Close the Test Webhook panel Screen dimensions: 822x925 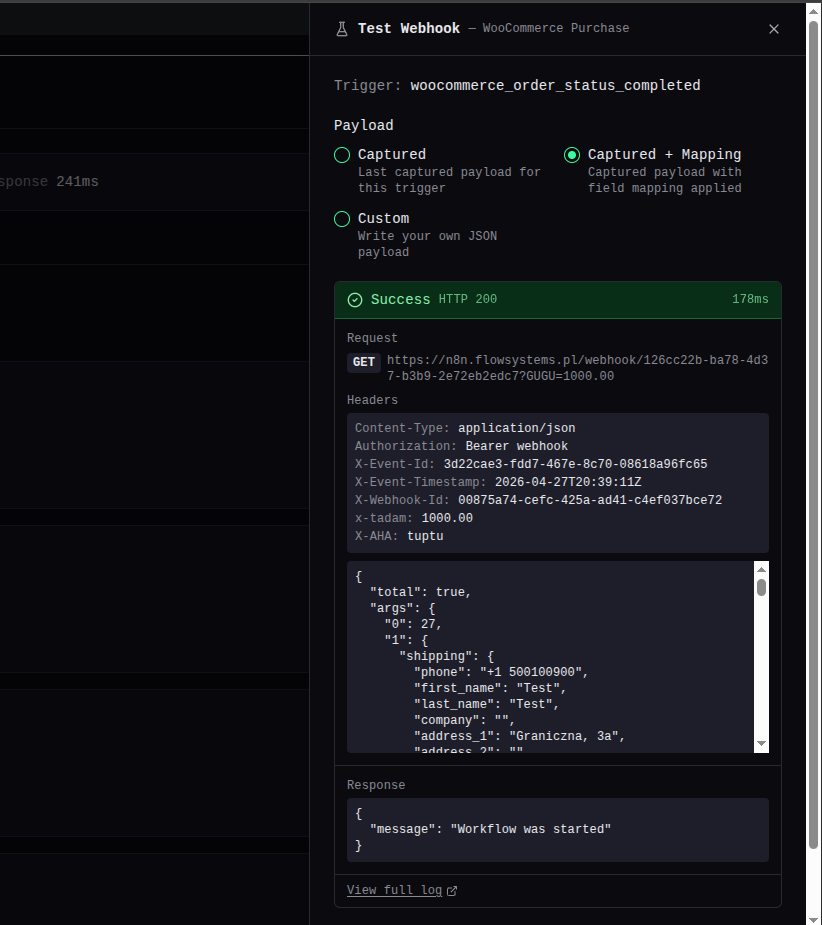[x=774, y=29]
